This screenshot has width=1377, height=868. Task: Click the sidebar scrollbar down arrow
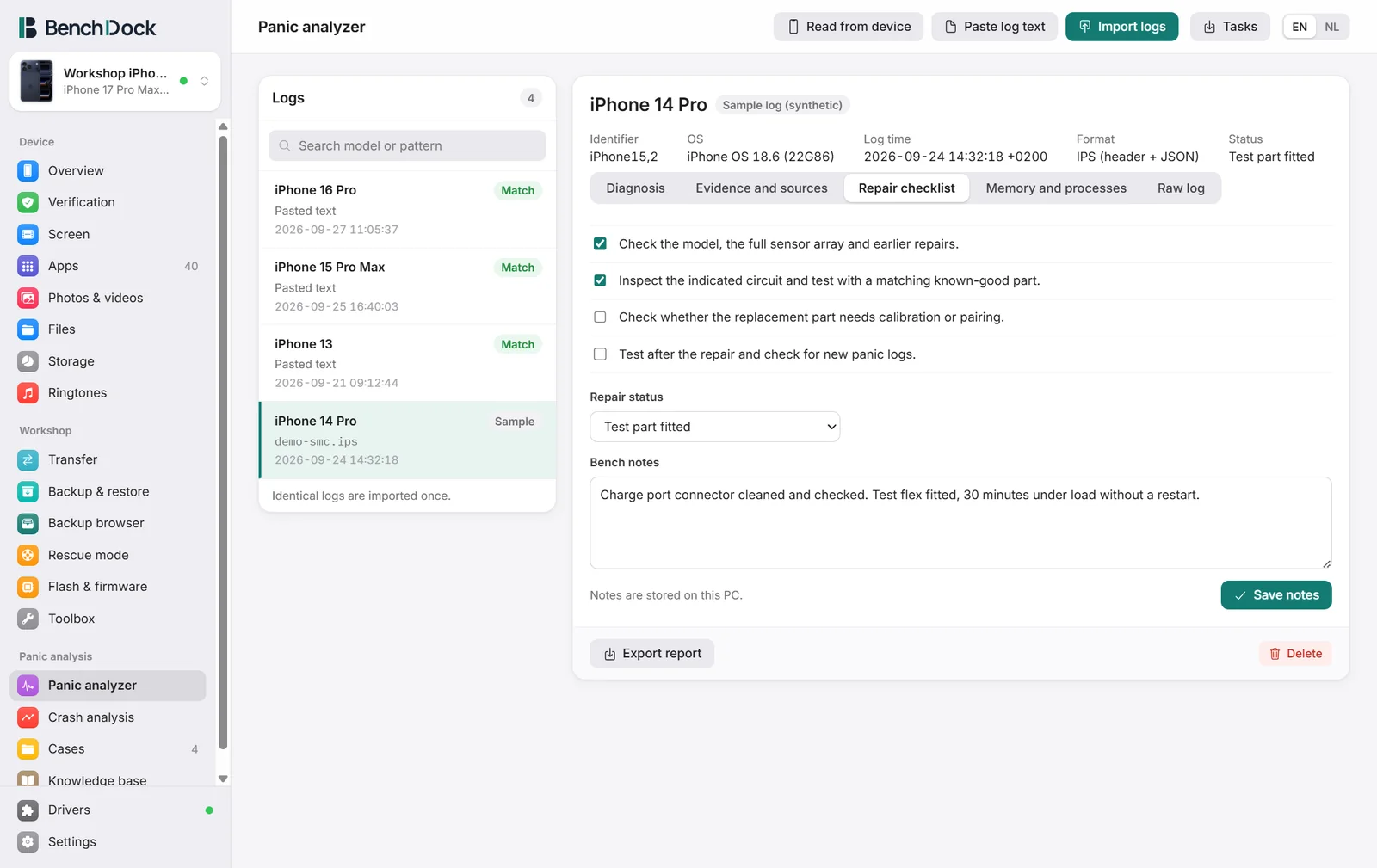(x=223, y=779)
